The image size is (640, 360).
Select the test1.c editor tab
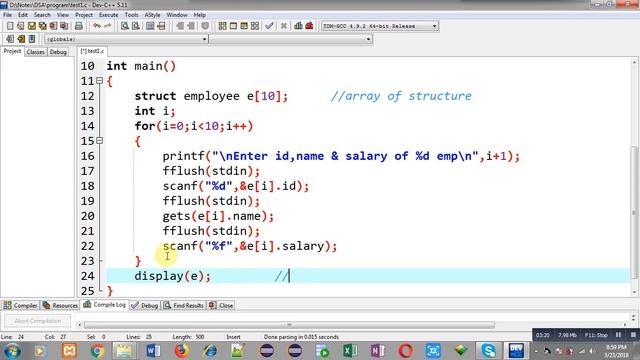tap(92, 51)
